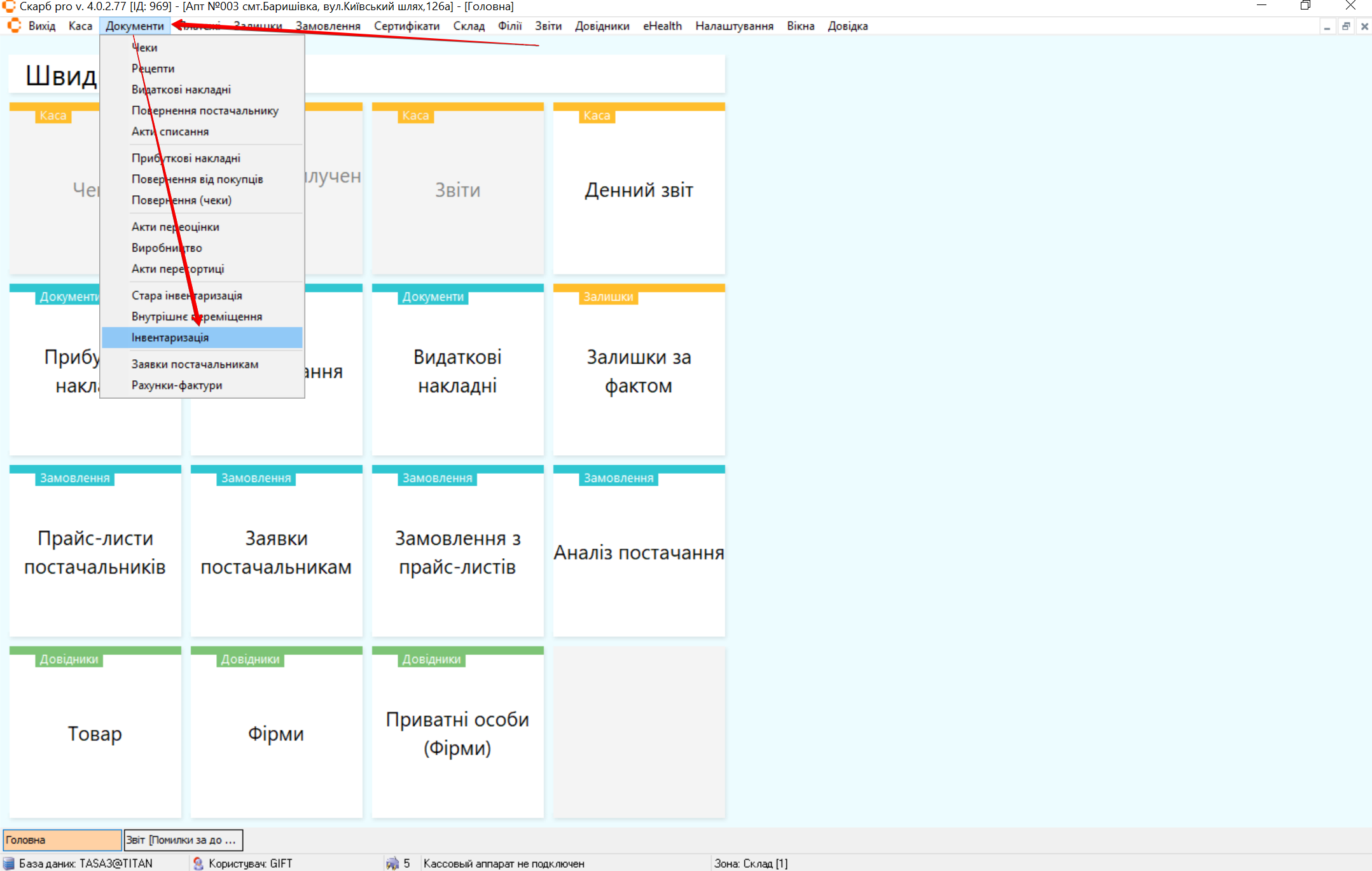1372x871 pixels.
Task: Select Інвентаризація from Документи menu
Action: point(170,338)
